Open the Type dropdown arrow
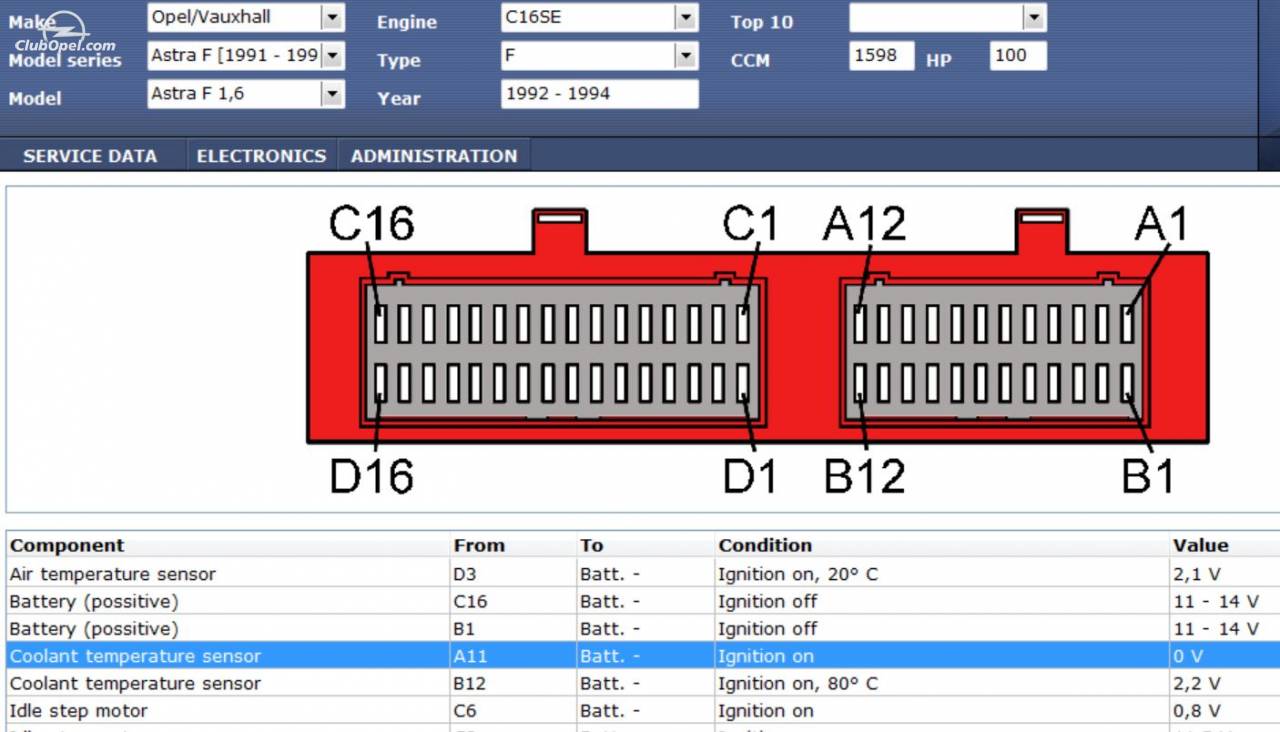Screen dimensions: 1280x732 point(686,55)
